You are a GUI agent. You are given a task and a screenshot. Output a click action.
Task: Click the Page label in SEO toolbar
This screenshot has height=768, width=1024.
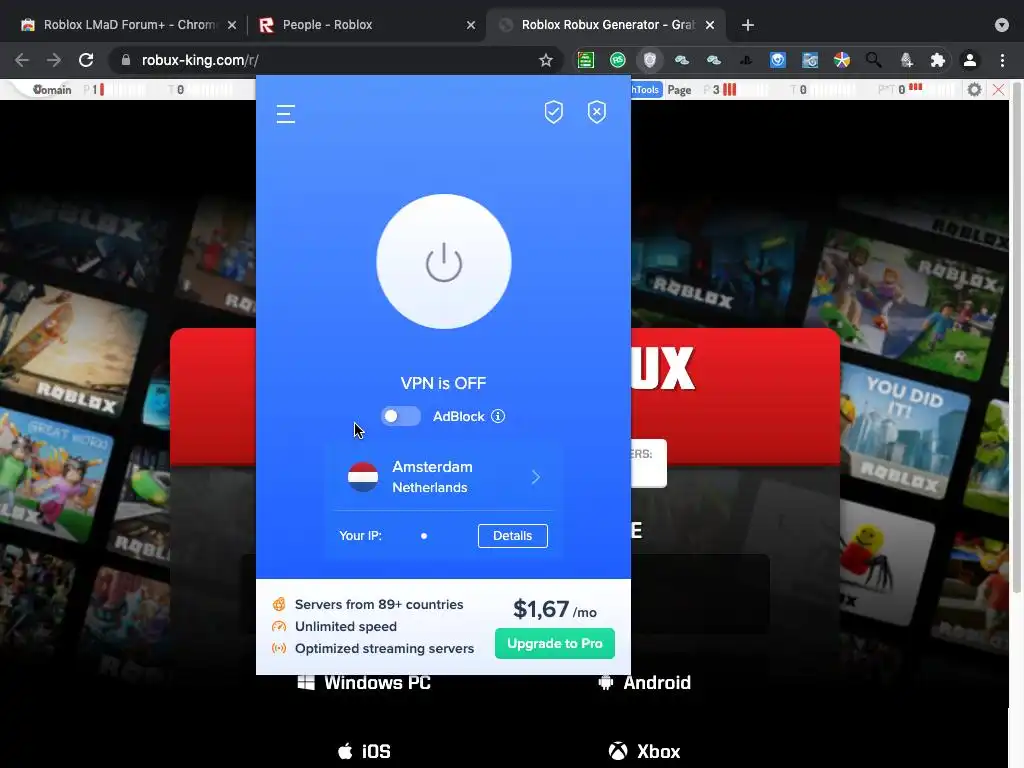click(679, 89)
